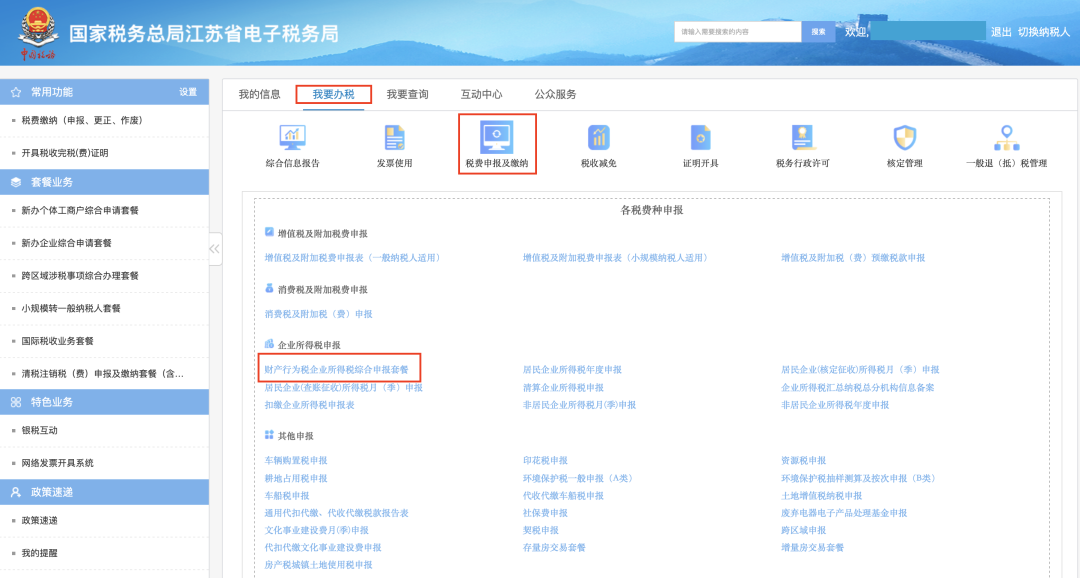Screen dimensions: 1080x578
Task: Open the 综合信息报告 icon
Action: pos(291,143)
